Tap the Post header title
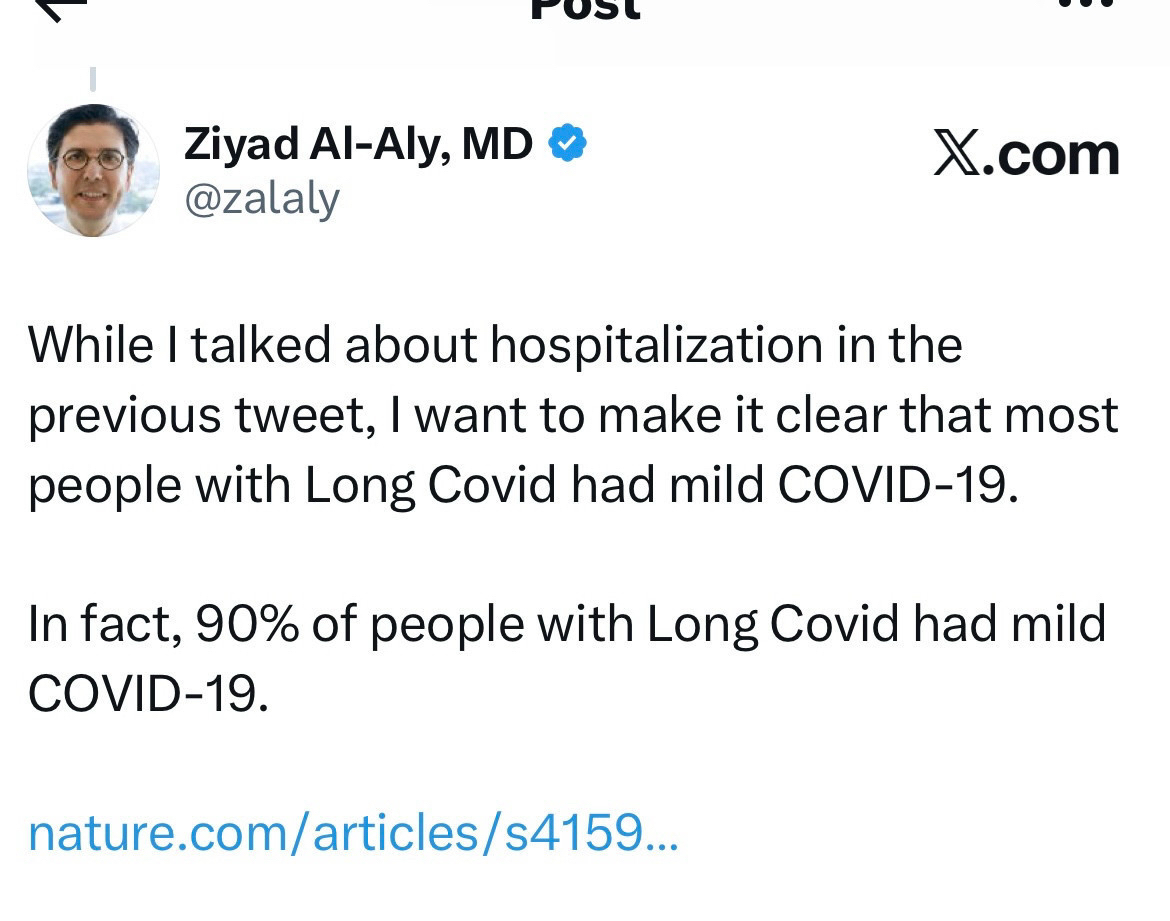Screen dimensions: 1170x921 click(585, 8)
